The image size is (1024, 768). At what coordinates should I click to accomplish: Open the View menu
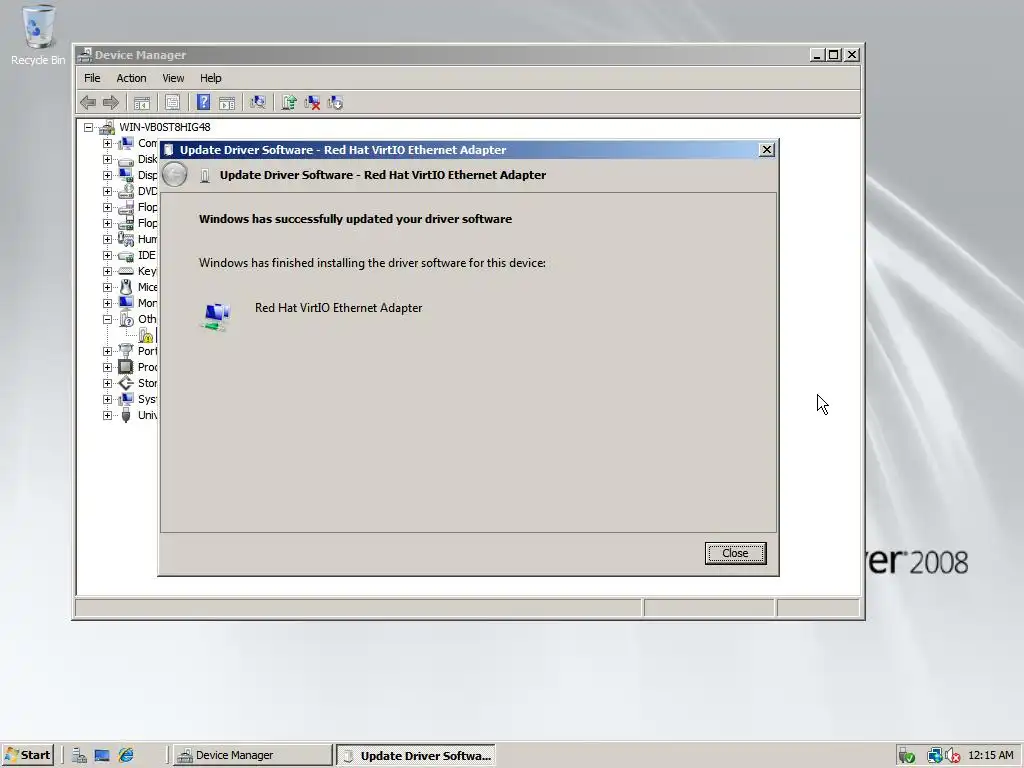(173, 78)
